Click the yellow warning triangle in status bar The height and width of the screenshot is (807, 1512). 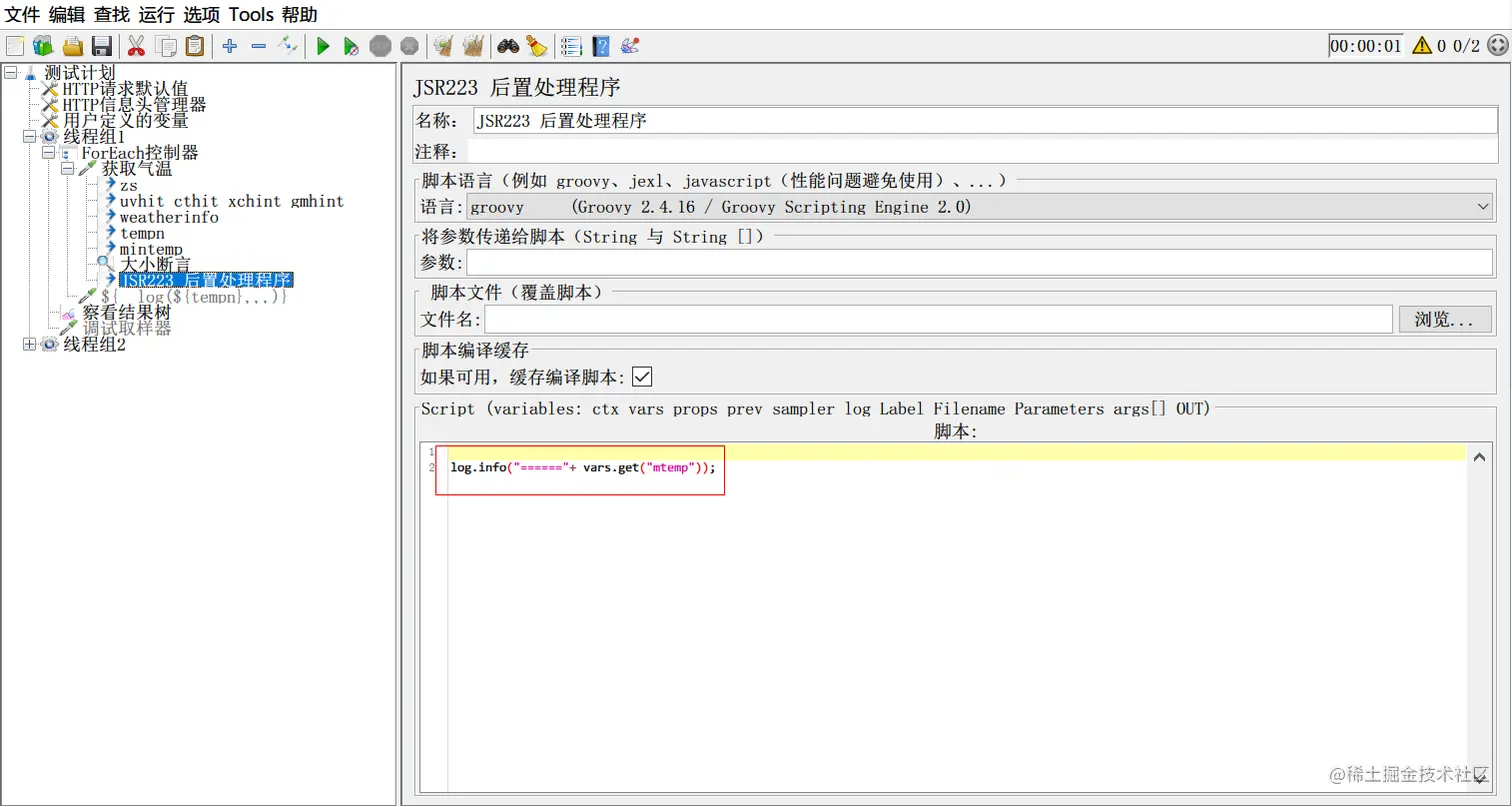[1422, 45]
